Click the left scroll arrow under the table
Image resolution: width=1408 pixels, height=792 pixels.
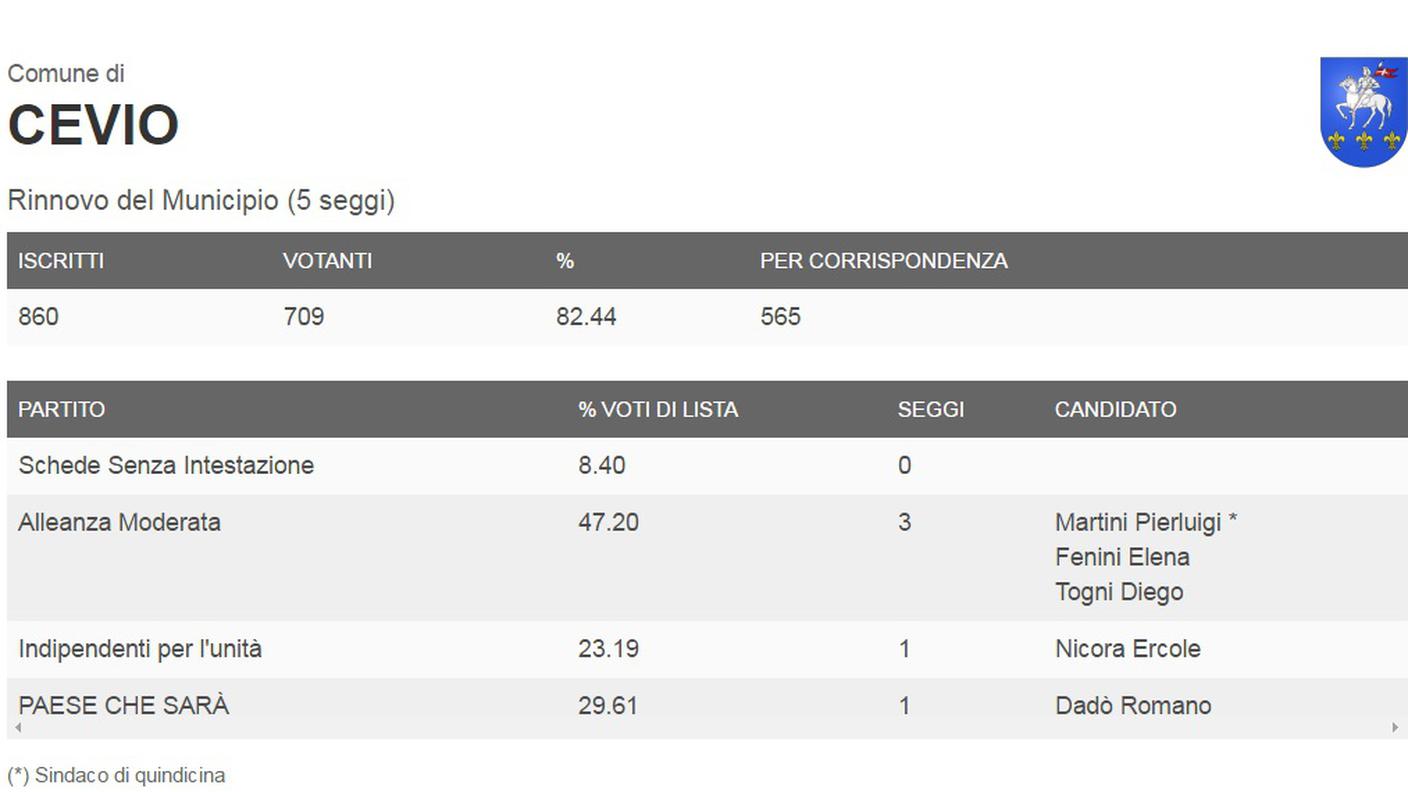18,727
